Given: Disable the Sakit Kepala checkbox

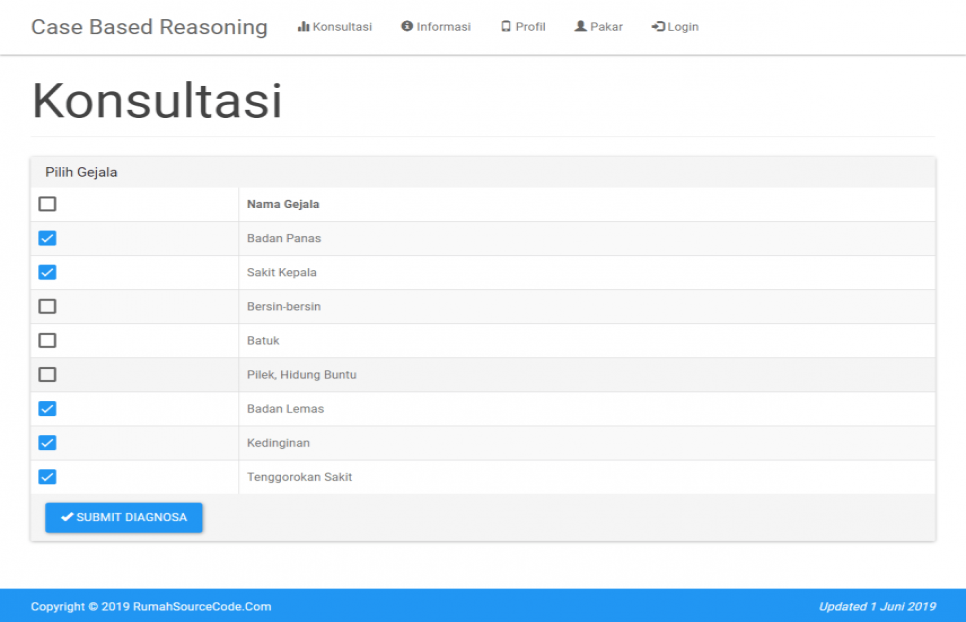Looking at the screenshot, I should point(47,272).
